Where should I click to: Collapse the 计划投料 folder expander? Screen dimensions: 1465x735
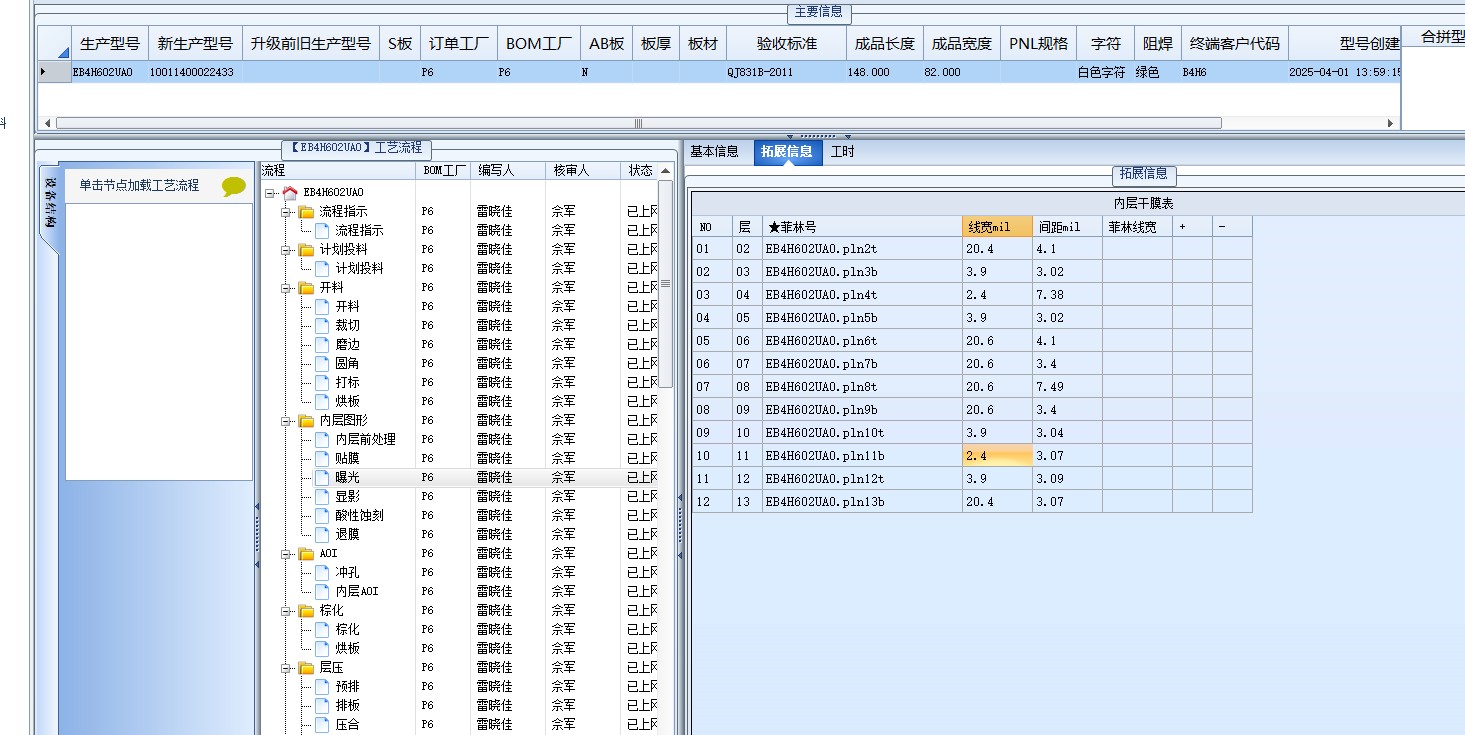coord(286,250)
